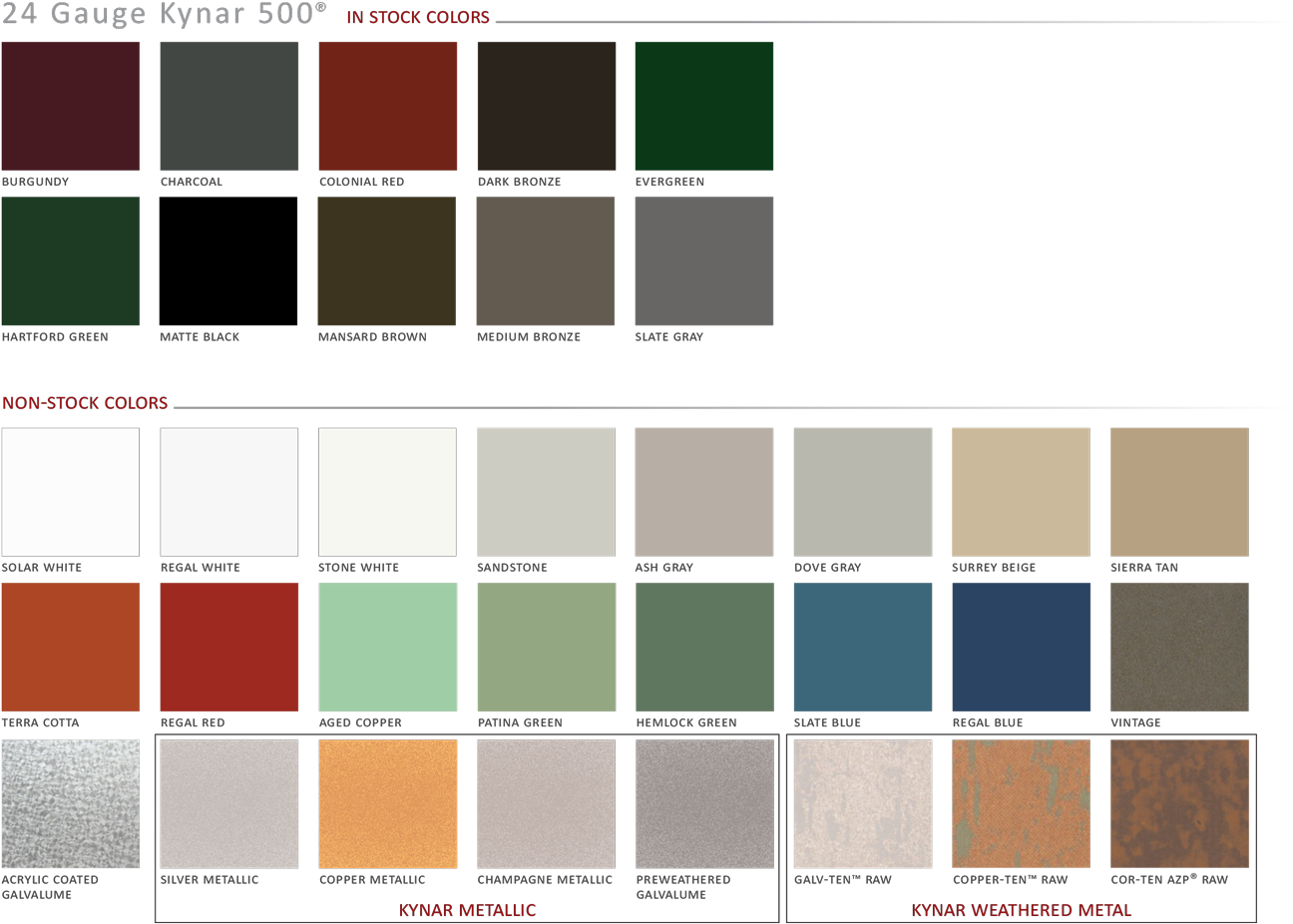Click the Acrylic Coated Galvalume swatch
The width and height of the screenshot is (1293, 924).
(x=71, y=804)
